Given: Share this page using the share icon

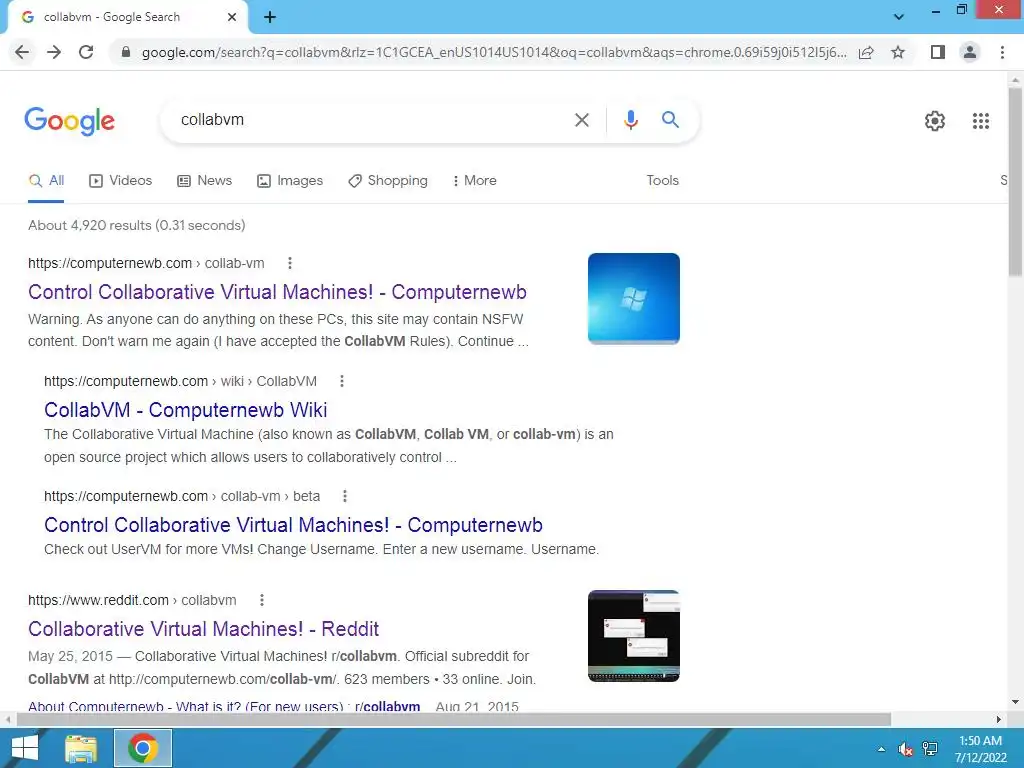Looking at the screenshot, I should click(x=866, y=52).
